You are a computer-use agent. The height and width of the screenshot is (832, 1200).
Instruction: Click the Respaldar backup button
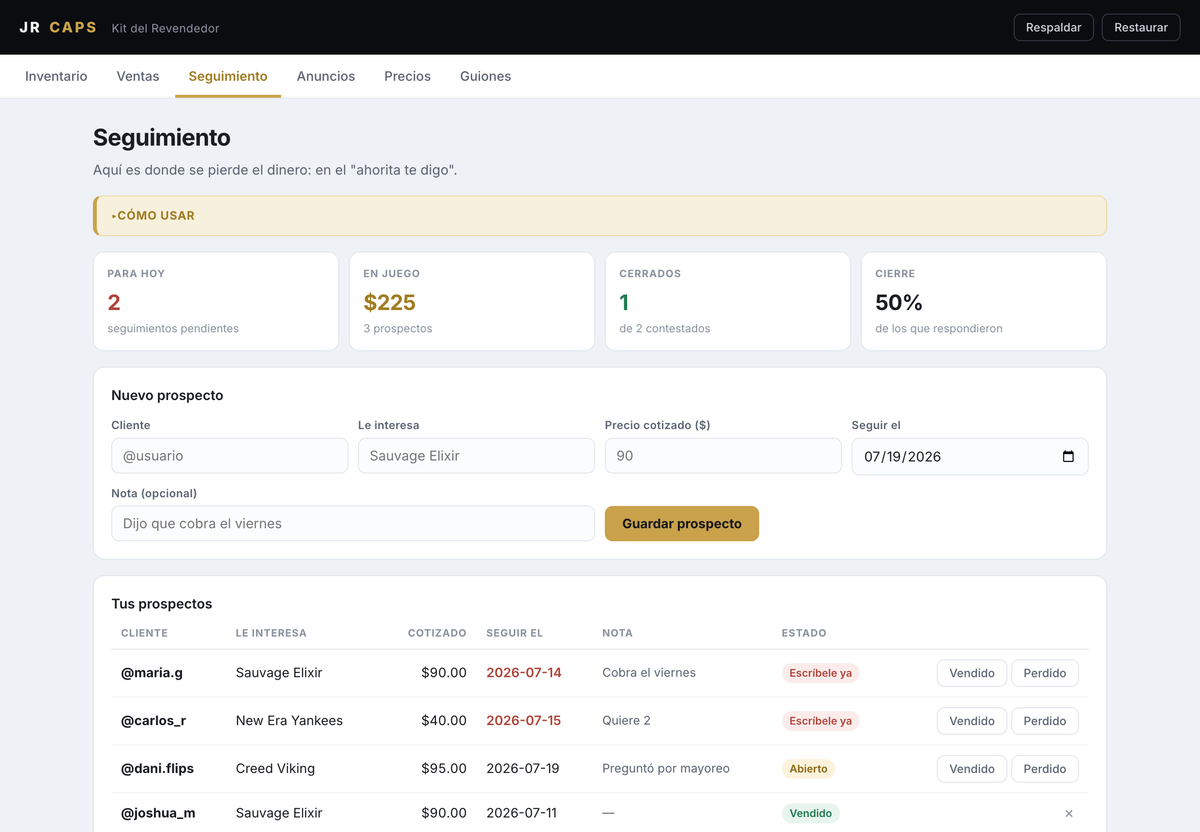[x=1054, y=27]
